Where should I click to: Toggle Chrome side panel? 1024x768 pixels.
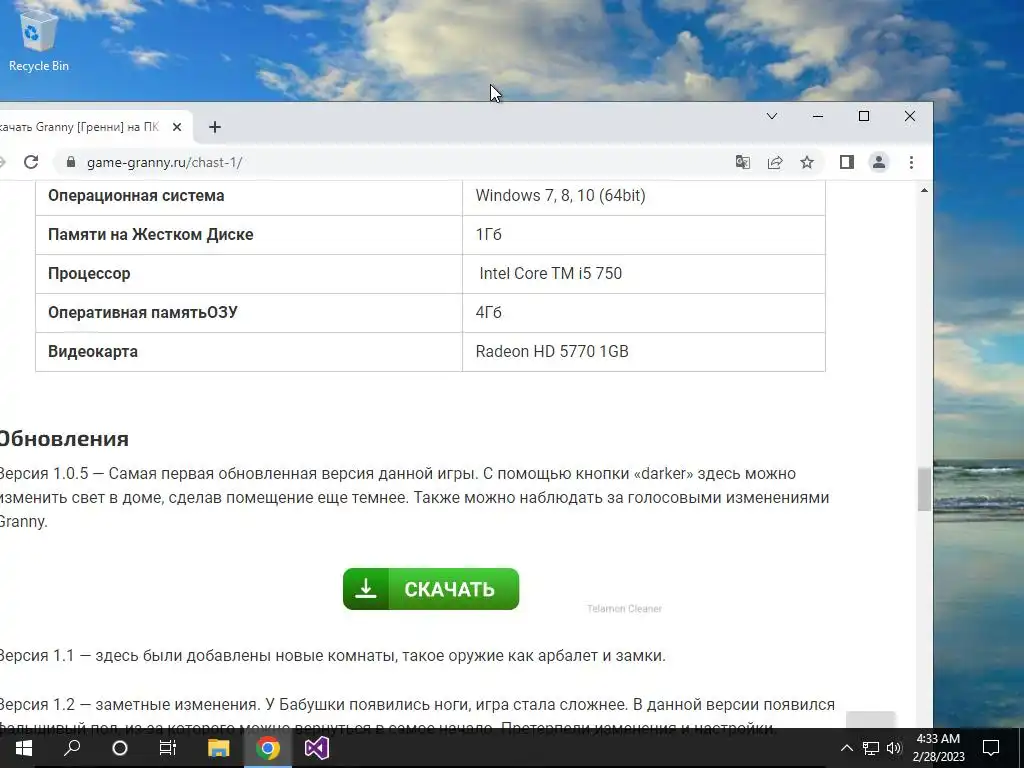click(846, 162)
